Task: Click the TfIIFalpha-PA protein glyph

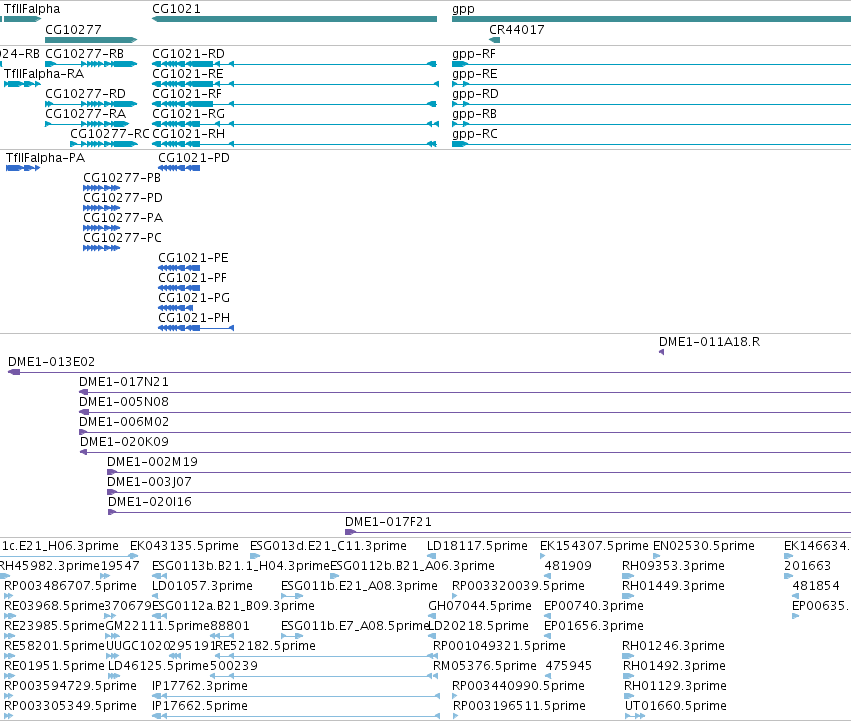Action: pos(23,168)
